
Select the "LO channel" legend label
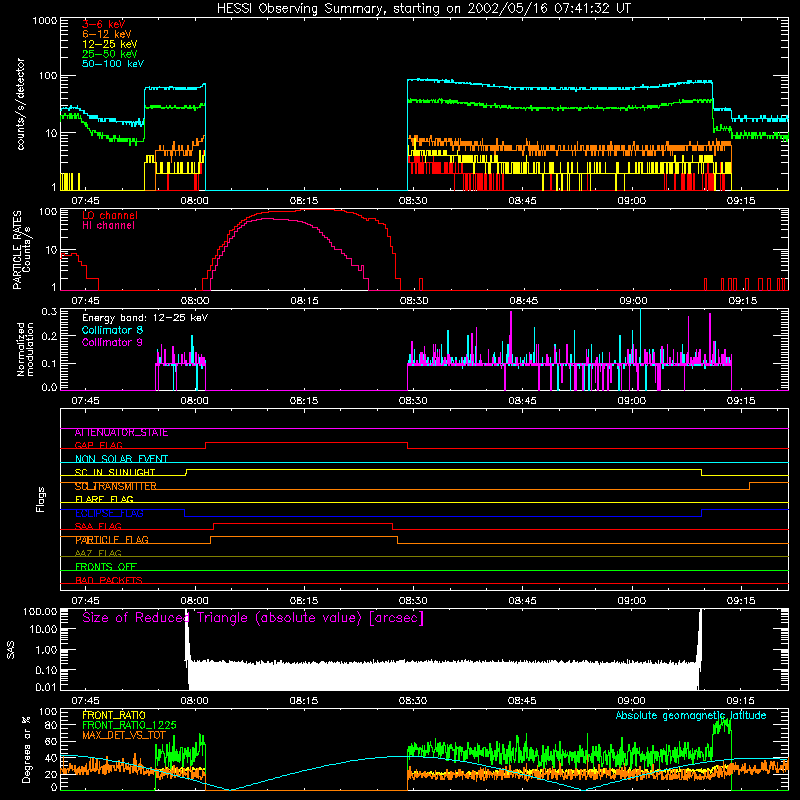[110, 215]
